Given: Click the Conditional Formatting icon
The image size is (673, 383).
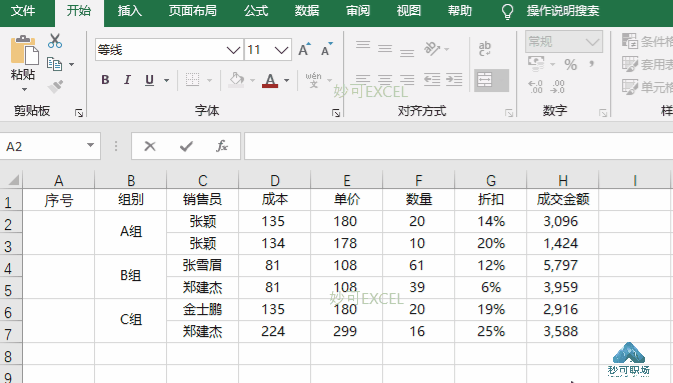Looking at the screenshot, I should pos(630,41).
